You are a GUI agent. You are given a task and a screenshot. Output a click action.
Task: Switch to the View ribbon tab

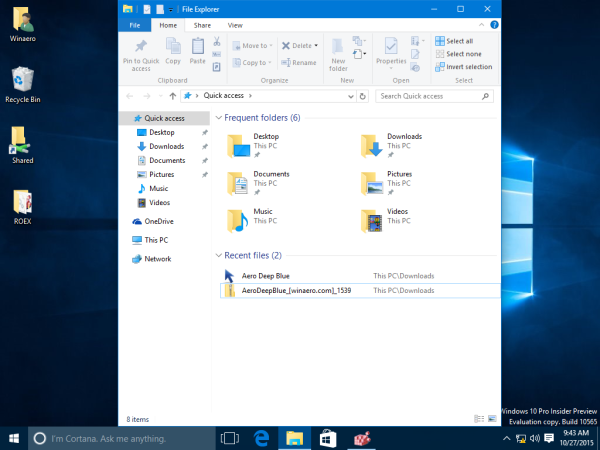[235, 25]
